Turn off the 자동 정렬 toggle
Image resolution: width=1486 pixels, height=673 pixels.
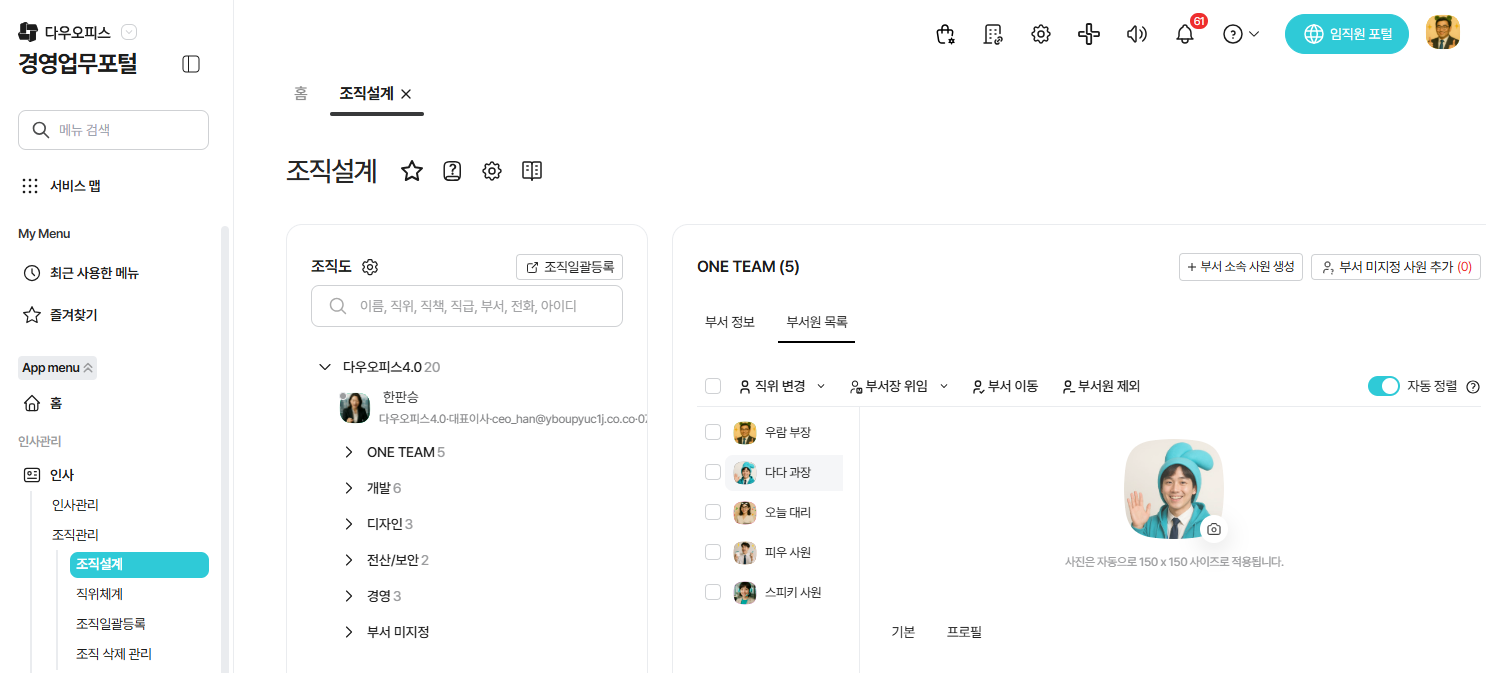pyautogui.click(x=1383, y=386)
